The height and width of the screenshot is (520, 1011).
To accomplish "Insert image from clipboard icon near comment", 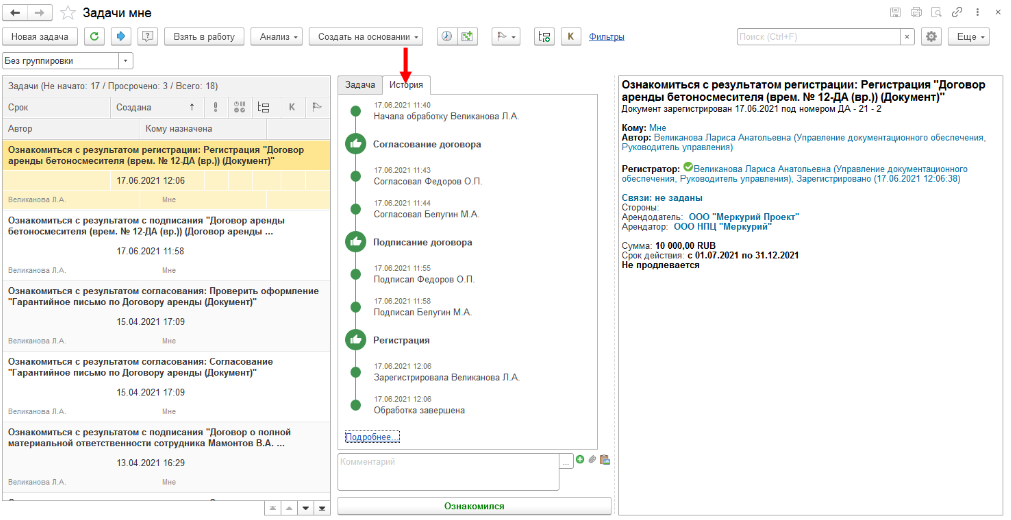I will (604, 459).
